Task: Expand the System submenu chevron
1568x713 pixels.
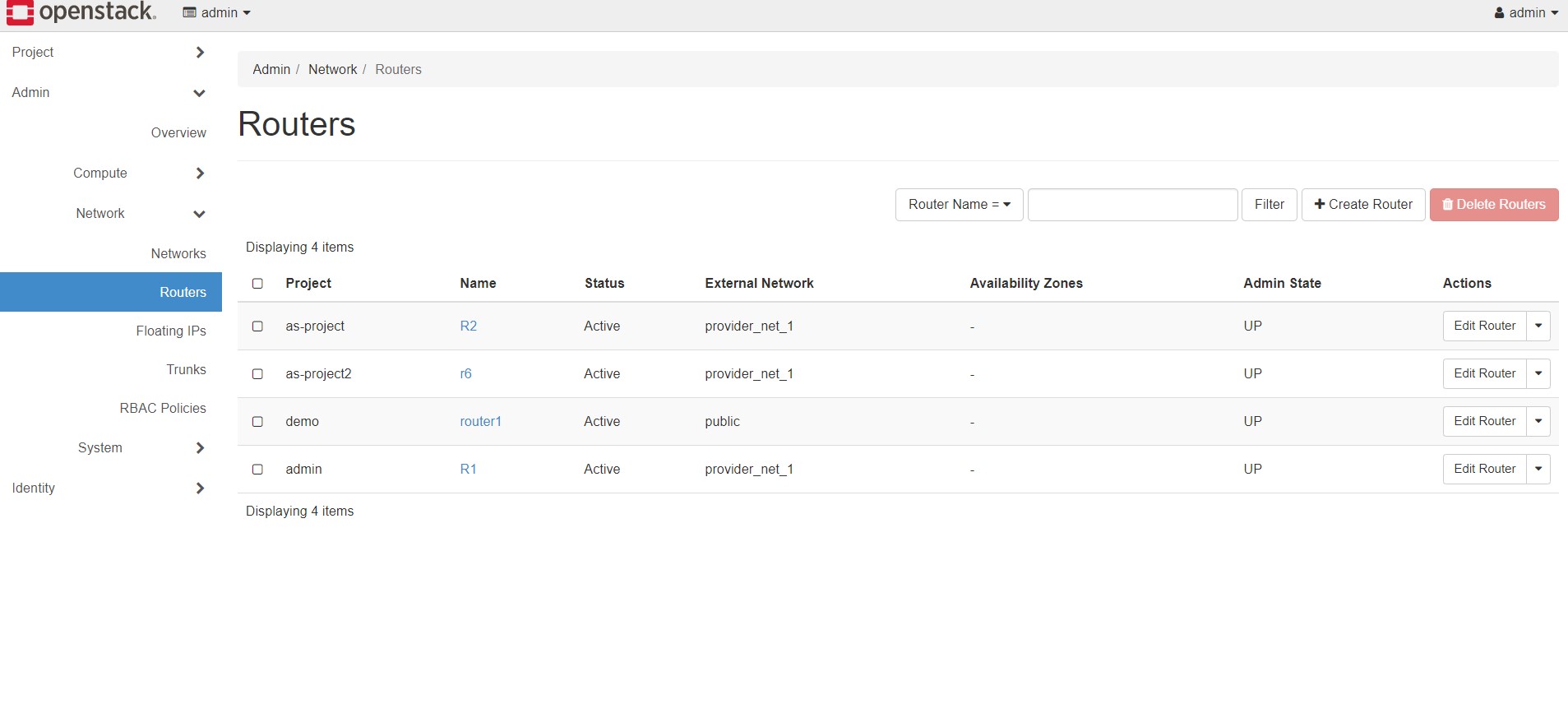Action: coord(200,448)
